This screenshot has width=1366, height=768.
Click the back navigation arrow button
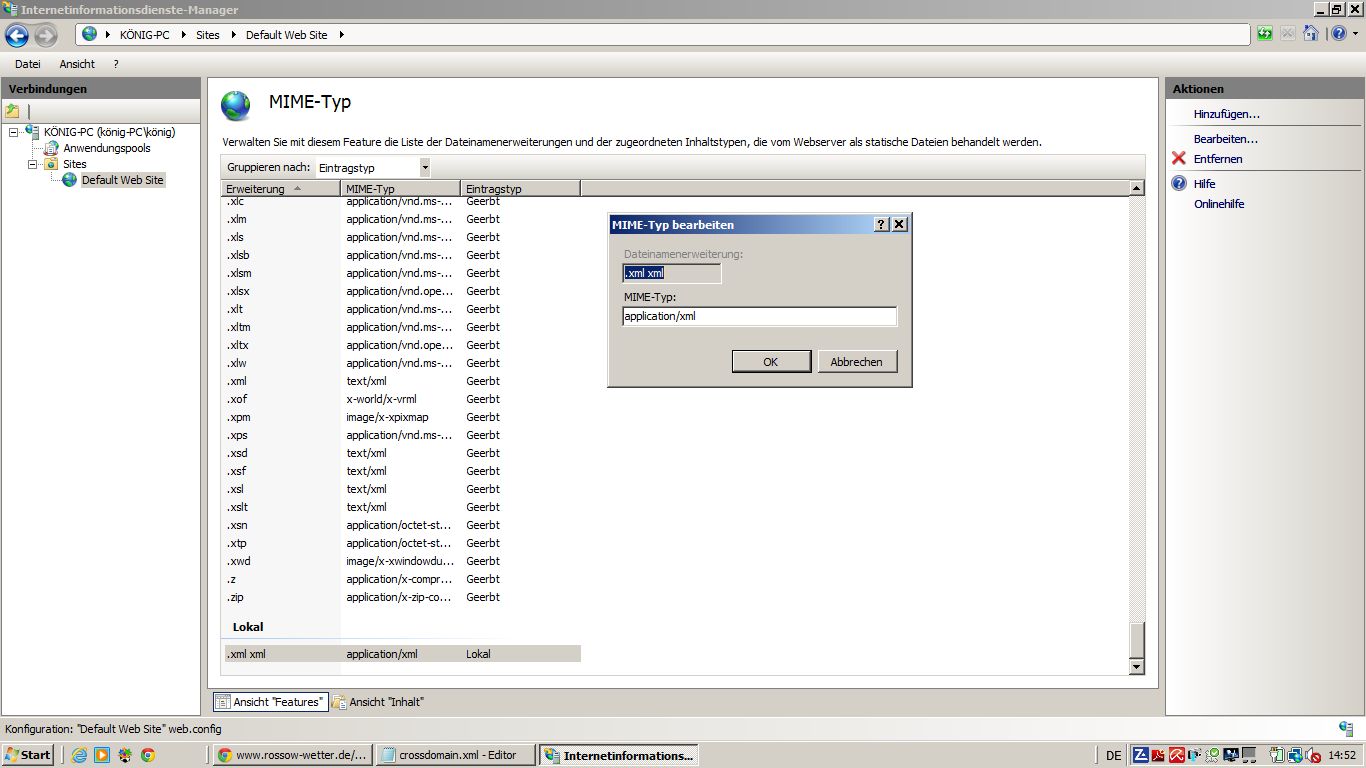(17, 35)
